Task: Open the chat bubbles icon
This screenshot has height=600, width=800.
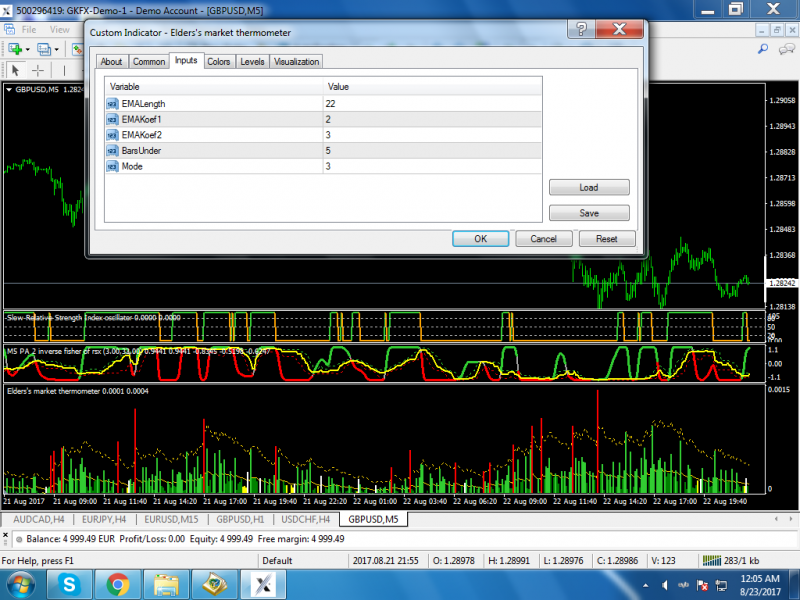Action: [786, 49]
